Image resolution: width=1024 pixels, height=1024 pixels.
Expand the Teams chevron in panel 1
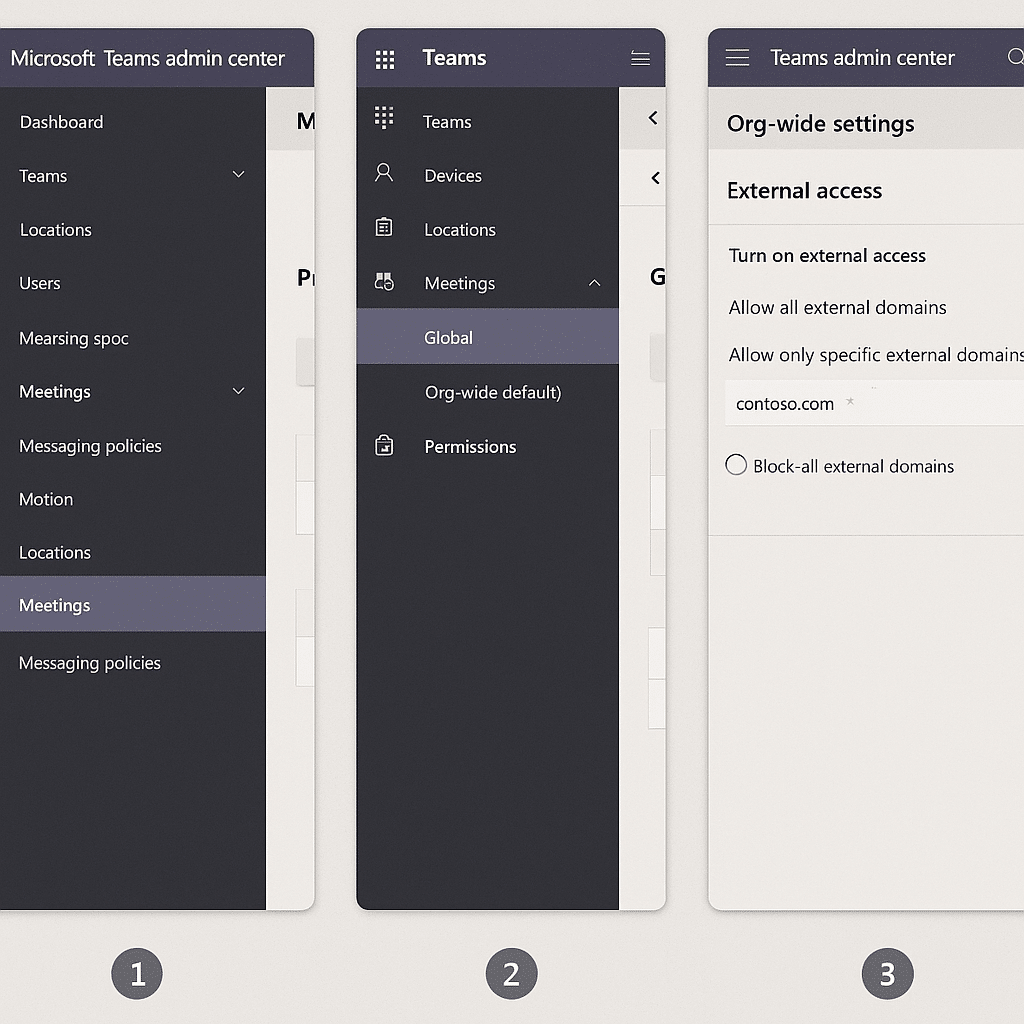(238, 174)
